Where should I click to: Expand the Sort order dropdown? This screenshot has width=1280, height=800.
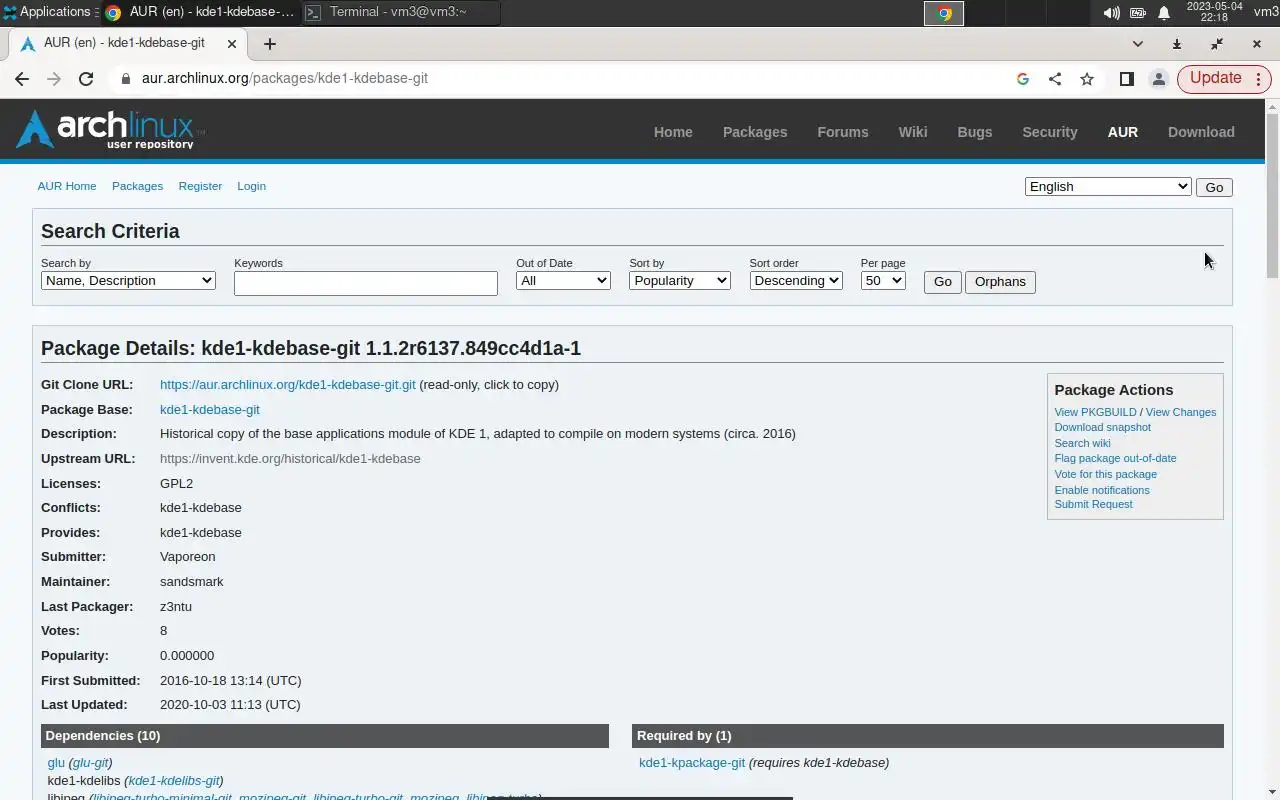(796, 281)
